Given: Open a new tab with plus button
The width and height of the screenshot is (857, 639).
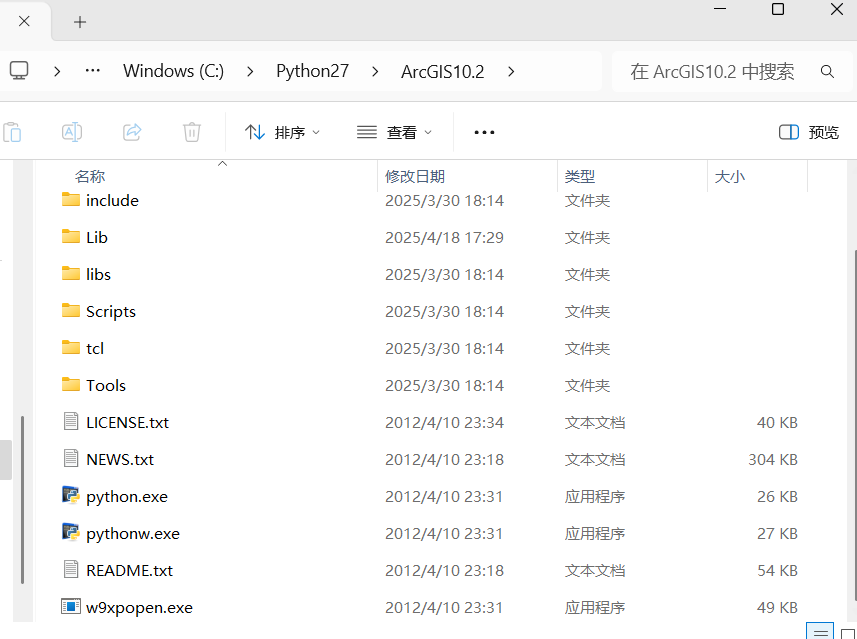Looking at the screenshot, I should point(80,22).
